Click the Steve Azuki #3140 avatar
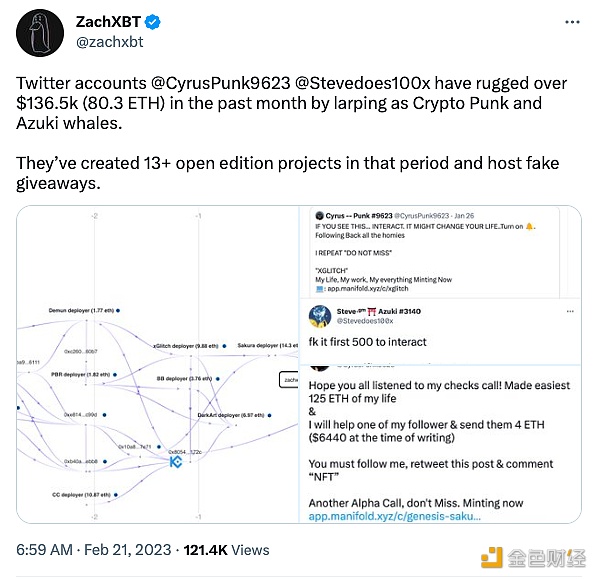Viewport: 597px width, 579px height. point(320,316)
